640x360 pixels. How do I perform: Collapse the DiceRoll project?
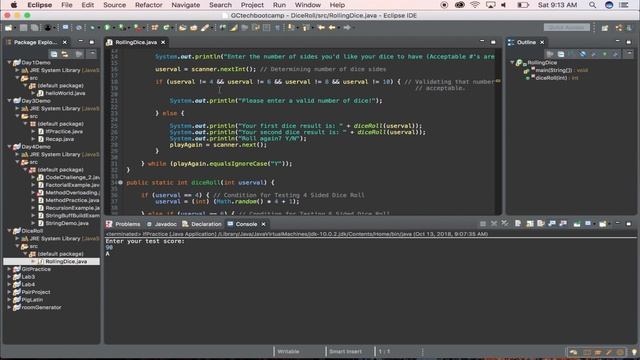(x=9, y=231)
